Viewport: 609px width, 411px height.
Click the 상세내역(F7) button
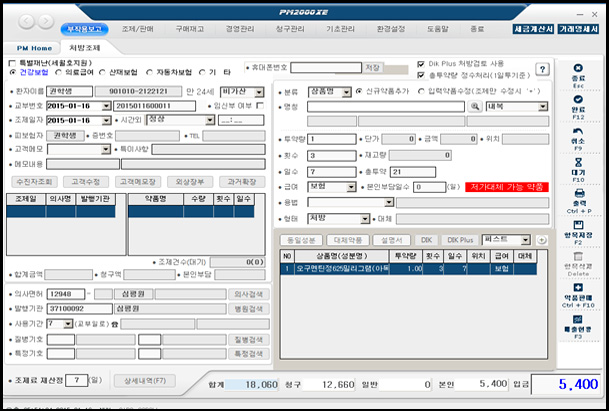click(145, 381)
